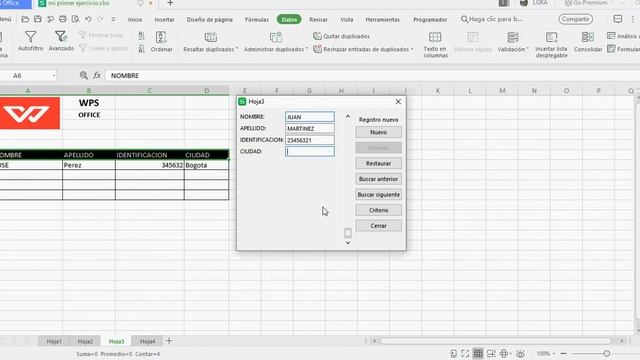
Task: Select Rechazar entradas de duplicados
Action: click(x=363, y=49)
